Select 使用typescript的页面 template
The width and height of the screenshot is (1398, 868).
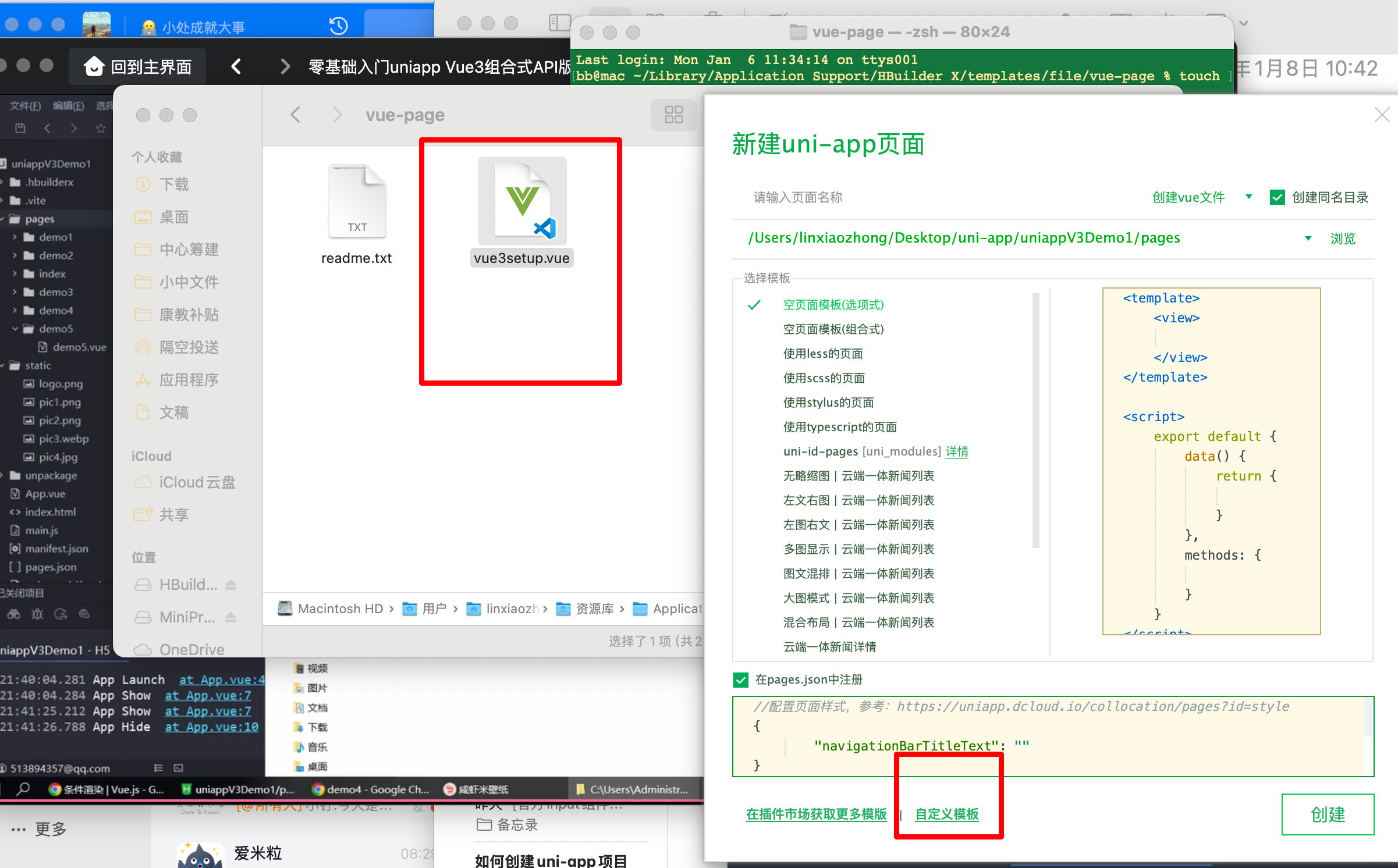(x=840, y=427)
